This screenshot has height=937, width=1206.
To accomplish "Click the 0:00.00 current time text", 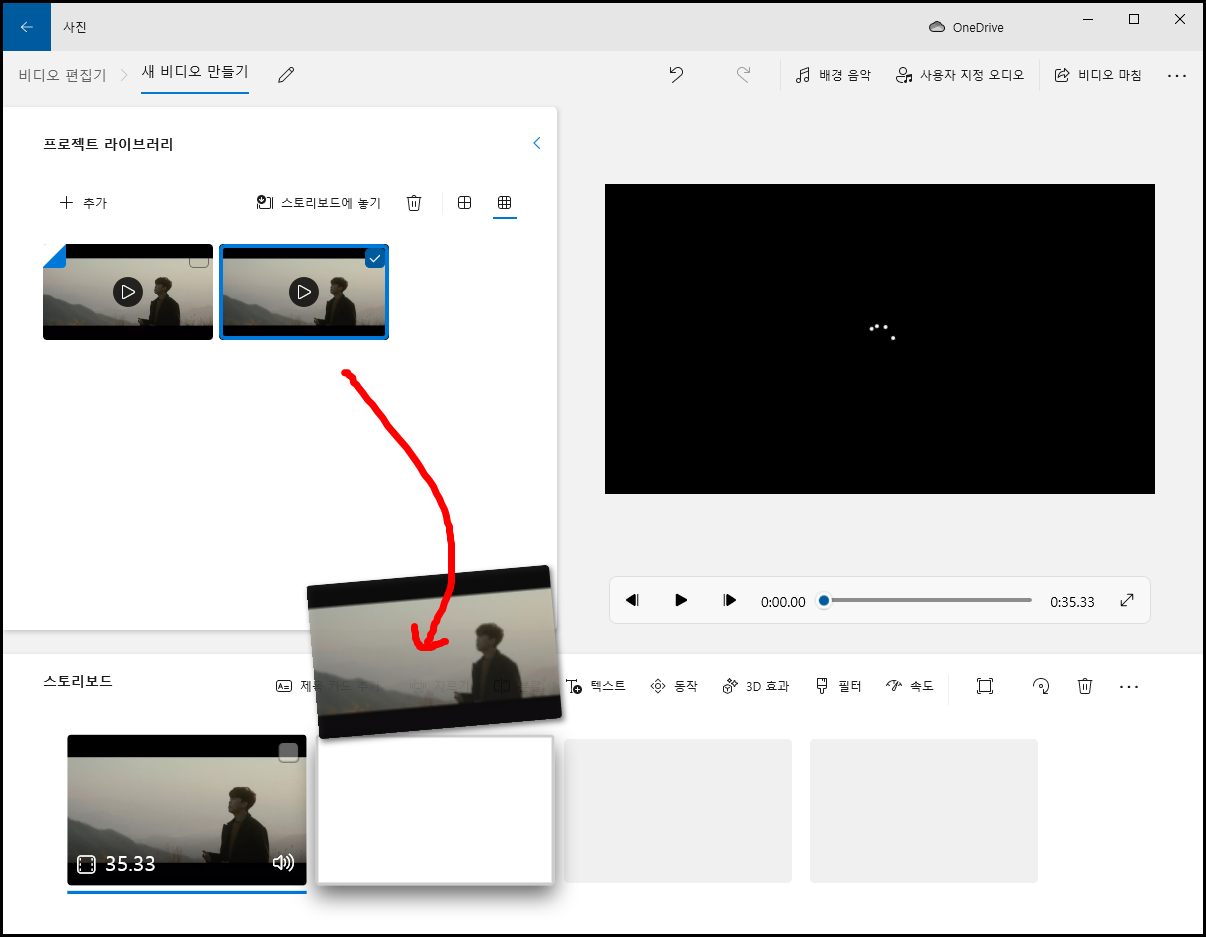I will [x=783, y=602].
